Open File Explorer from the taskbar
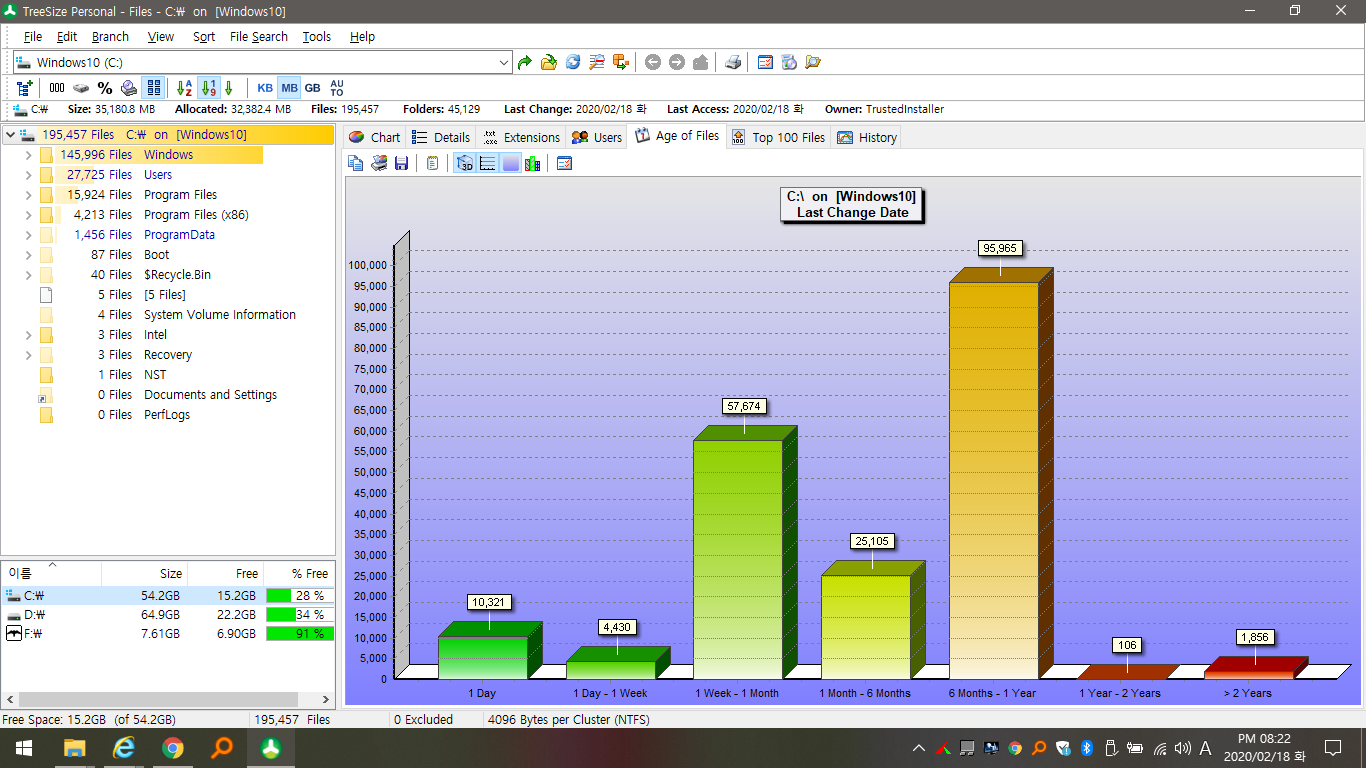 75,747
